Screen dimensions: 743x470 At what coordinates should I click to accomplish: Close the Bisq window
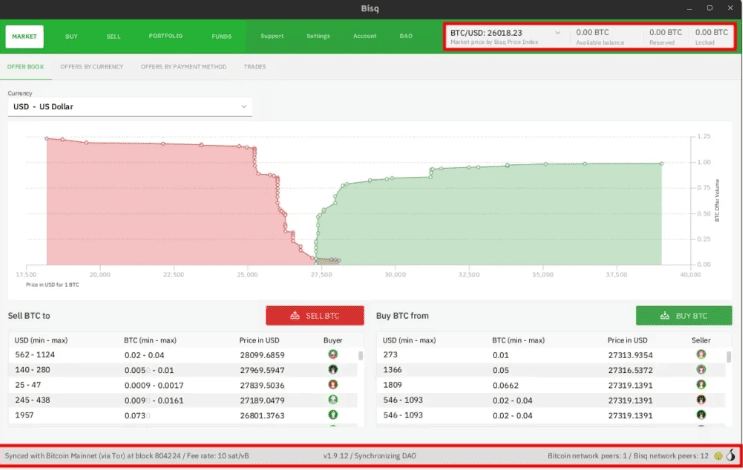730,8
